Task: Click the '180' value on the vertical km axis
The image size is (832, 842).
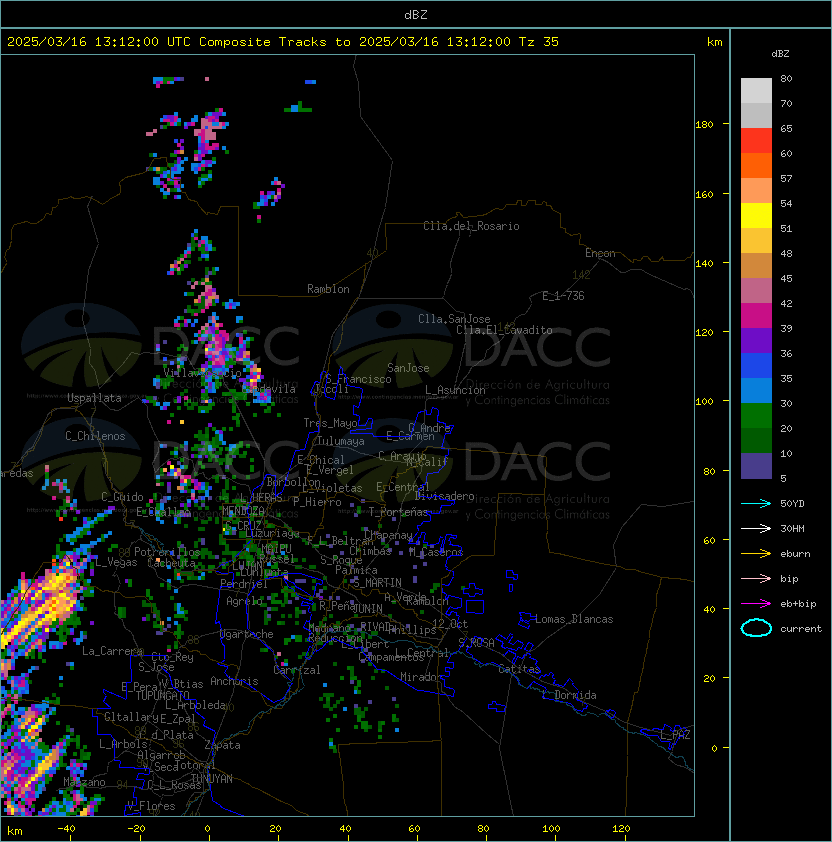Action: (x=704, y=125)
